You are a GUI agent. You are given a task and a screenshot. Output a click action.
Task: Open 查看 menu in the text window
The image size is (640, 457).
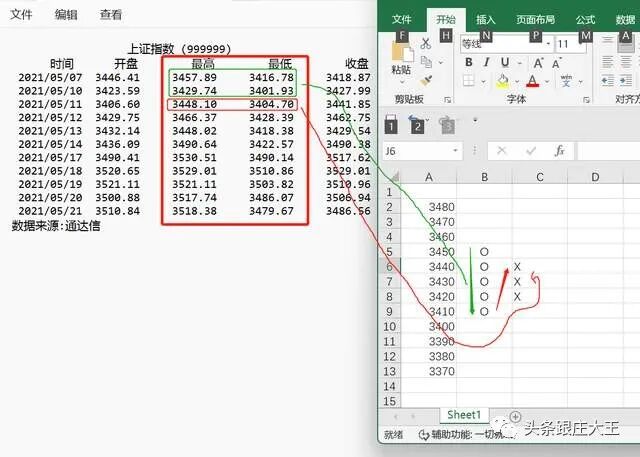pos(111,14)
